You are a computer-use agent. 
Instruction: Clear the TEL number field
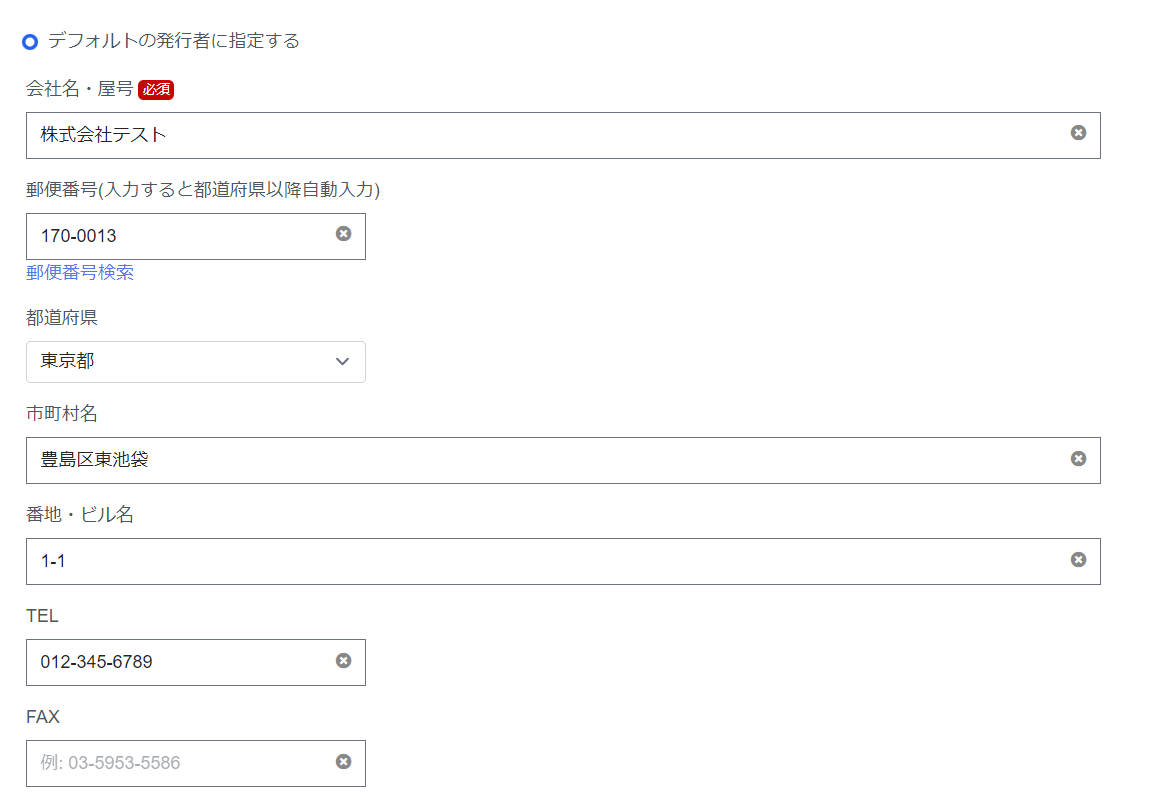click(x=343, y=660)
